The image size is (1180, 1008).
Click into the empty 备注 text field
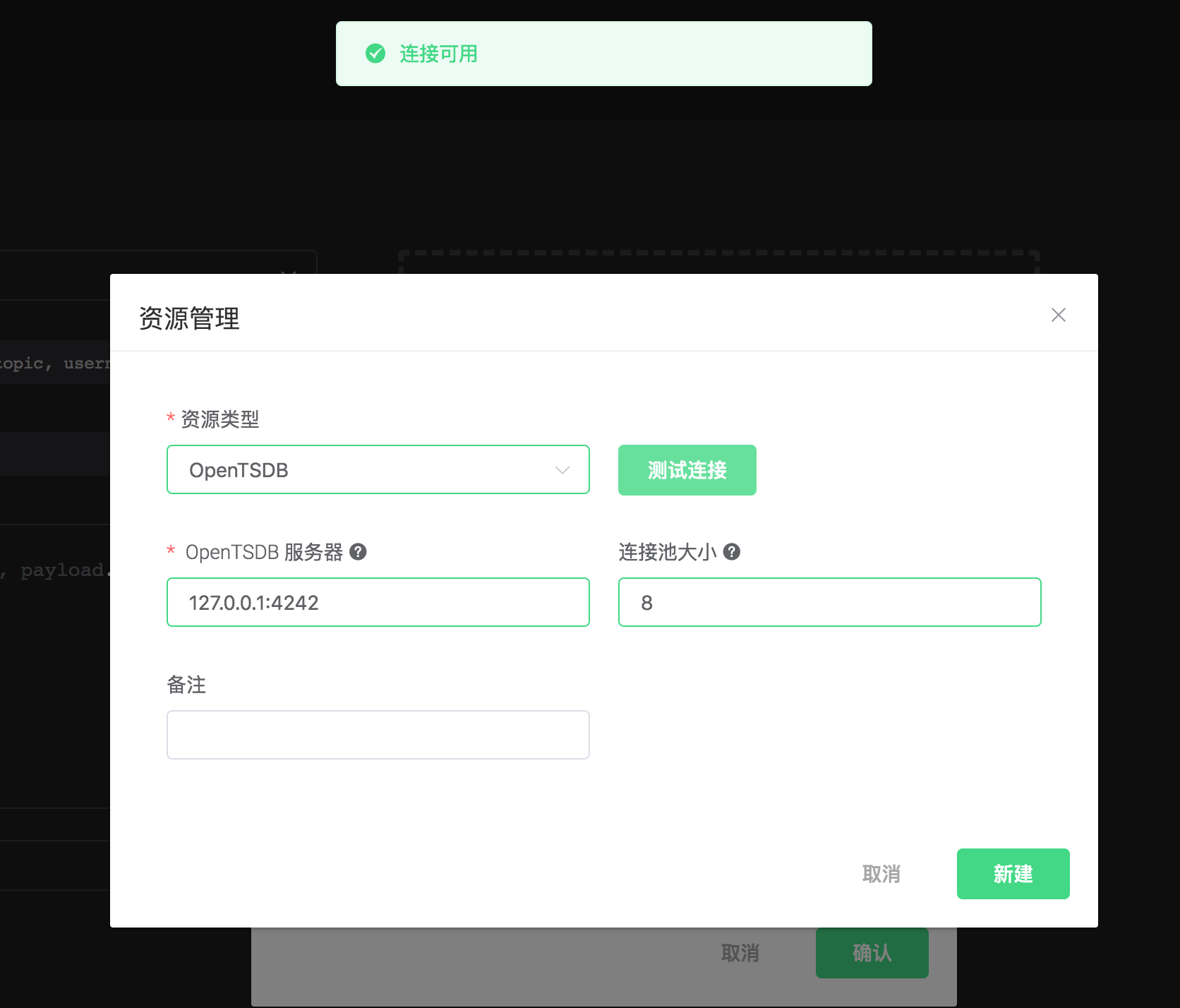pos(378,735)
